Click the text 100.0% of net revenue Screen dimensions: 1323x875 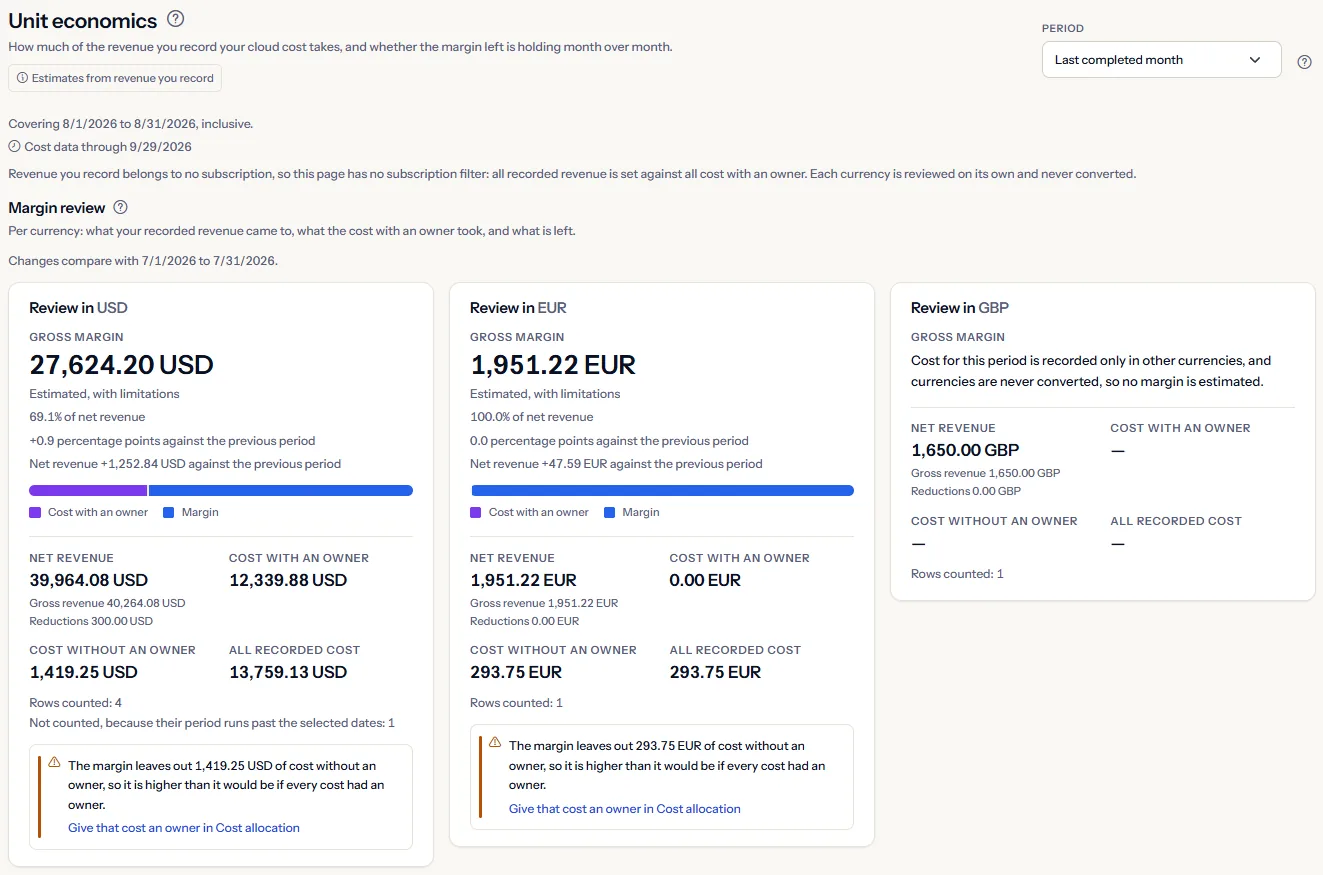click(532, 417)
